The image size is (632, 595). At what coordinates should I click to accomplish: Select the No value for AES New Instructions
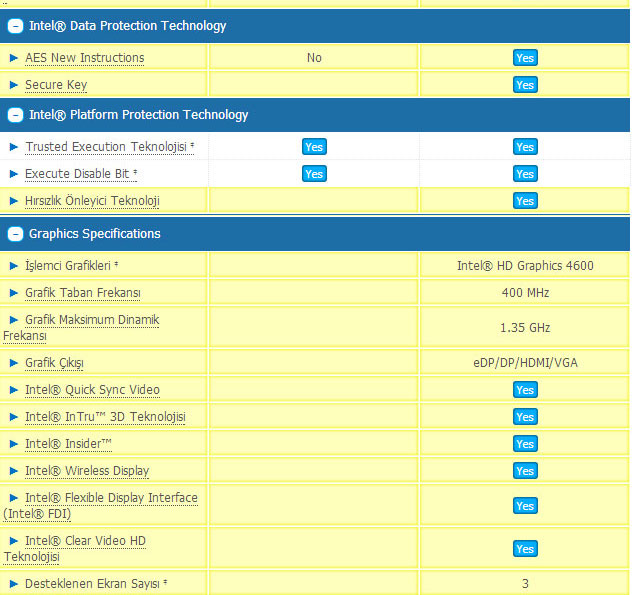314,58
